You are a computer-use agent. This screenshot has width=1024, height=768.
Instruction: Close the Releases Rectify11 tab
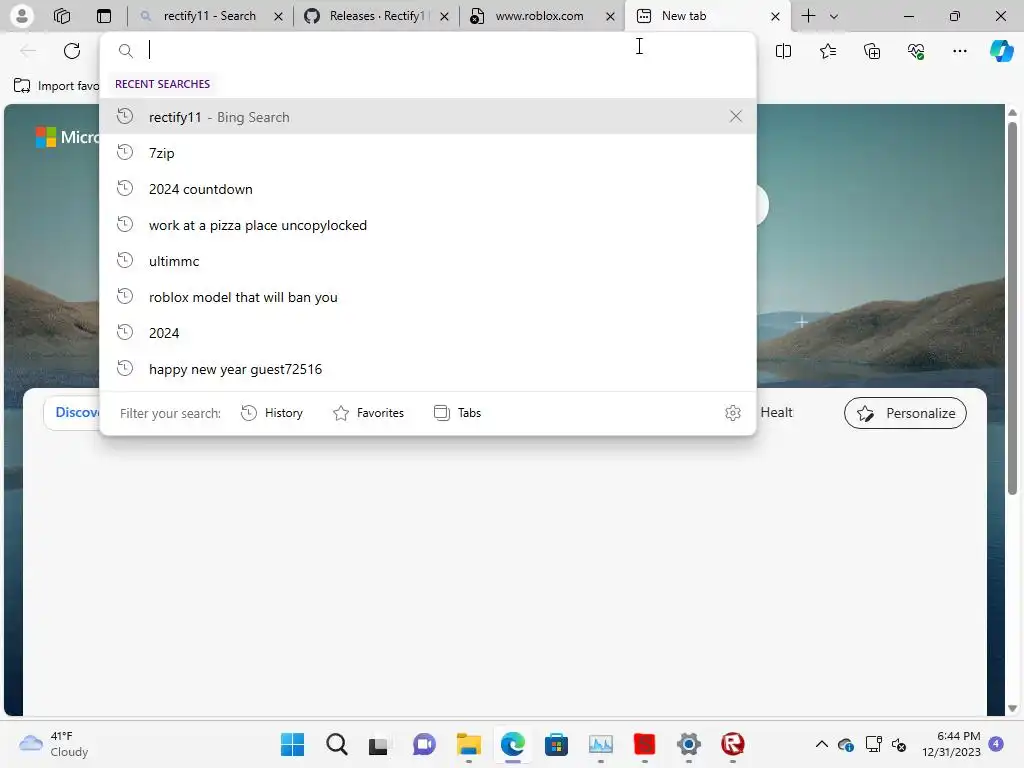pos(444,16)
